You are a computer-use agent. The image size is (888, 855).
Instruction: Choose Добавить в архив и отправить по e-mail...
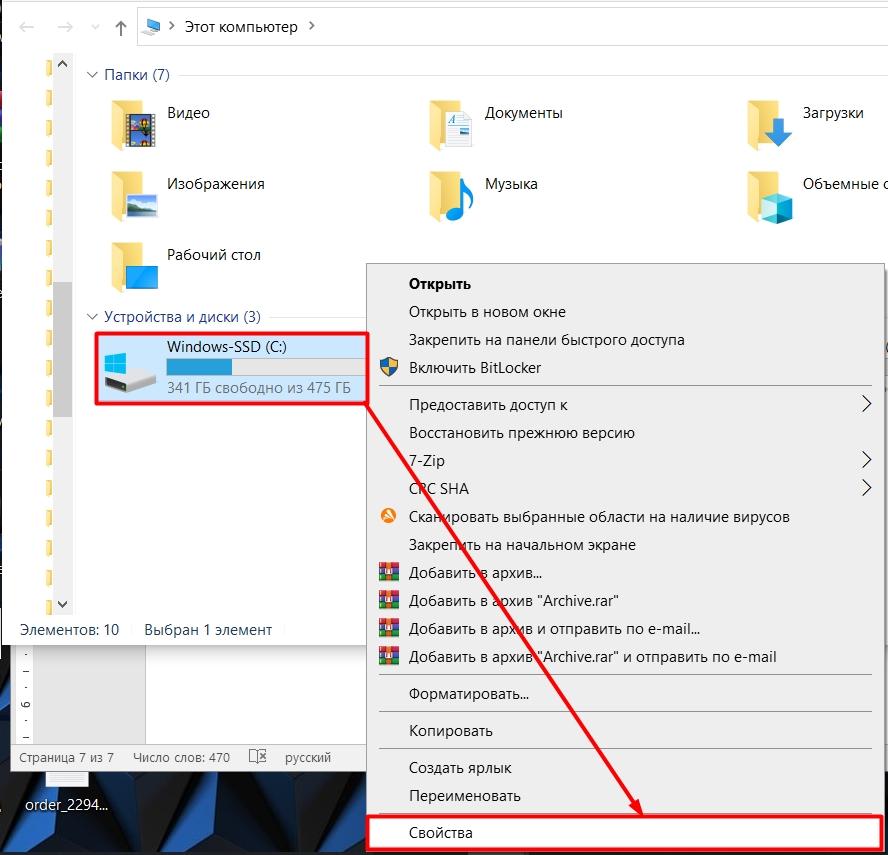click(626, 629)
